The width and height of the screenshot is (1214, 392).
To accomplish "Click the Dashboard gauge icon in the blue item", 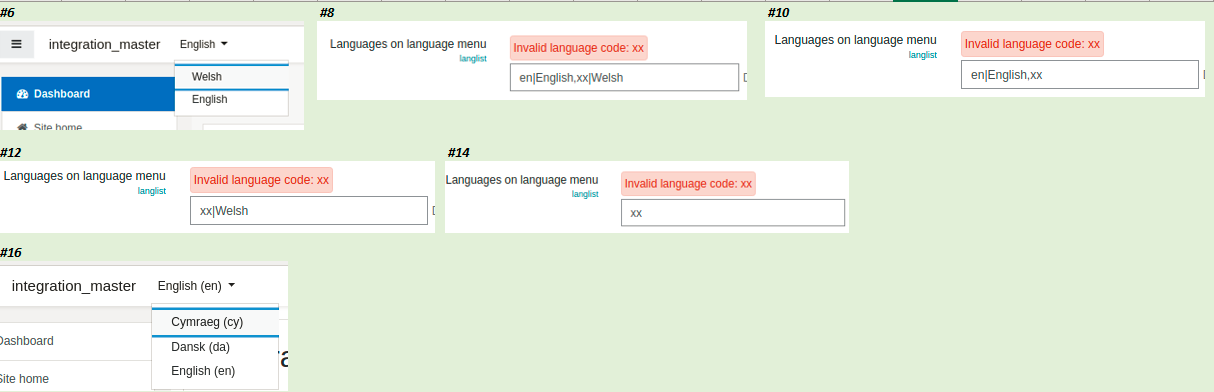I will point(23,94).
